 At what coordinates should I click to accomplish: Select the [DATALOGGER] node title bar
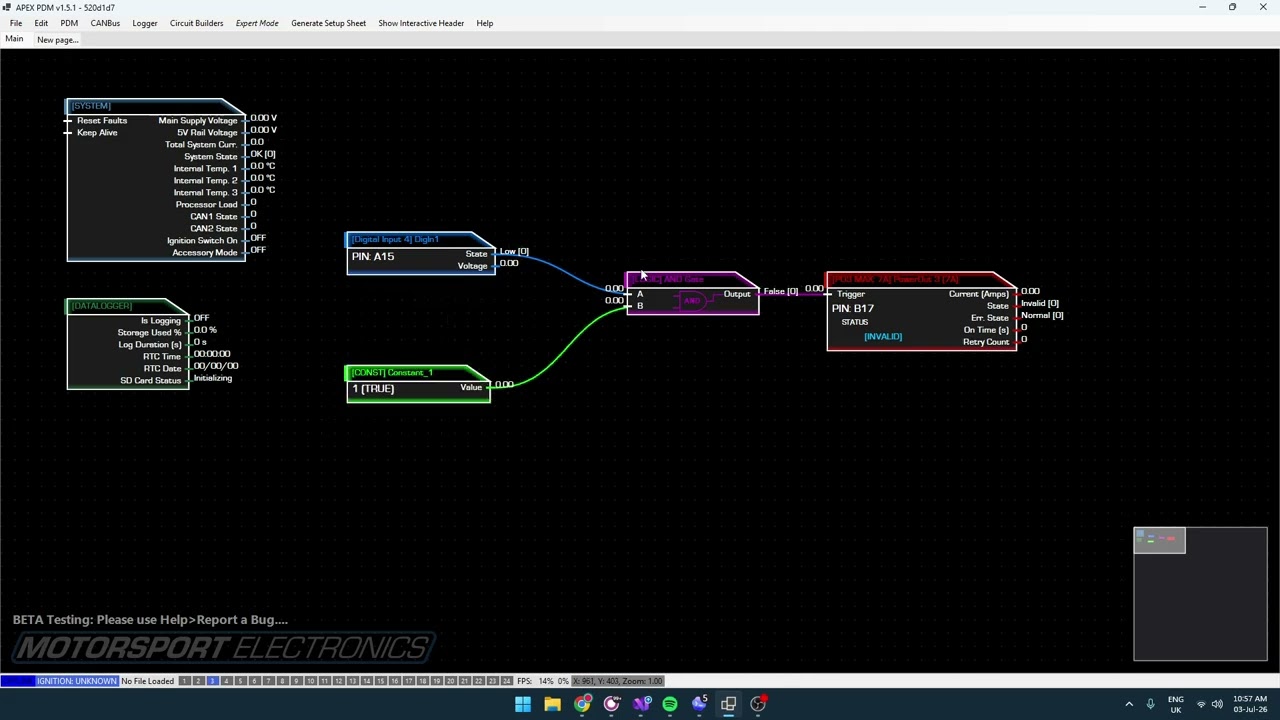coord(127,306)
